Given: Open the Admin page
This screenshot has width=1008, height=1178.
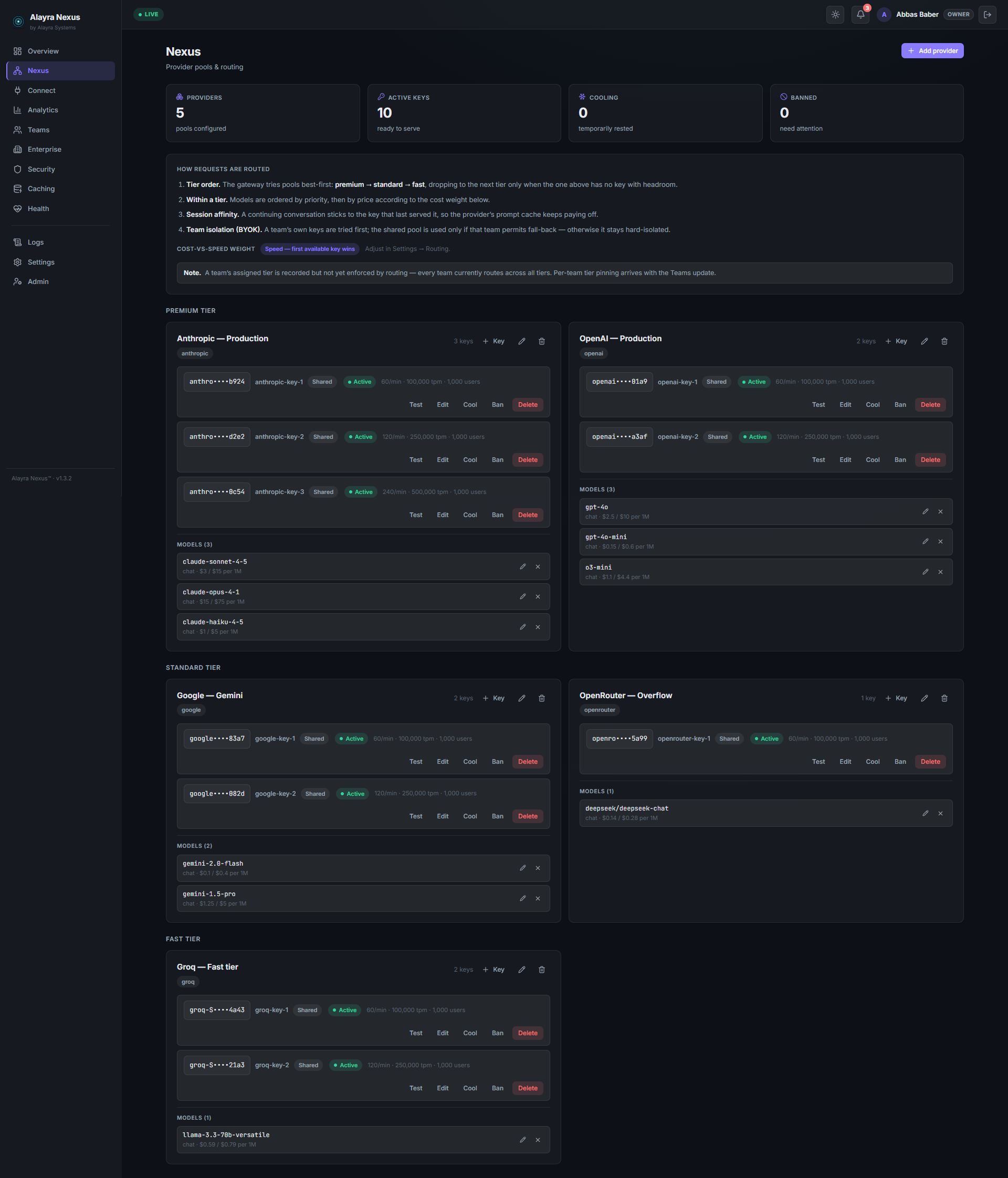Looking at the screenshot, I should click(60, 281).
